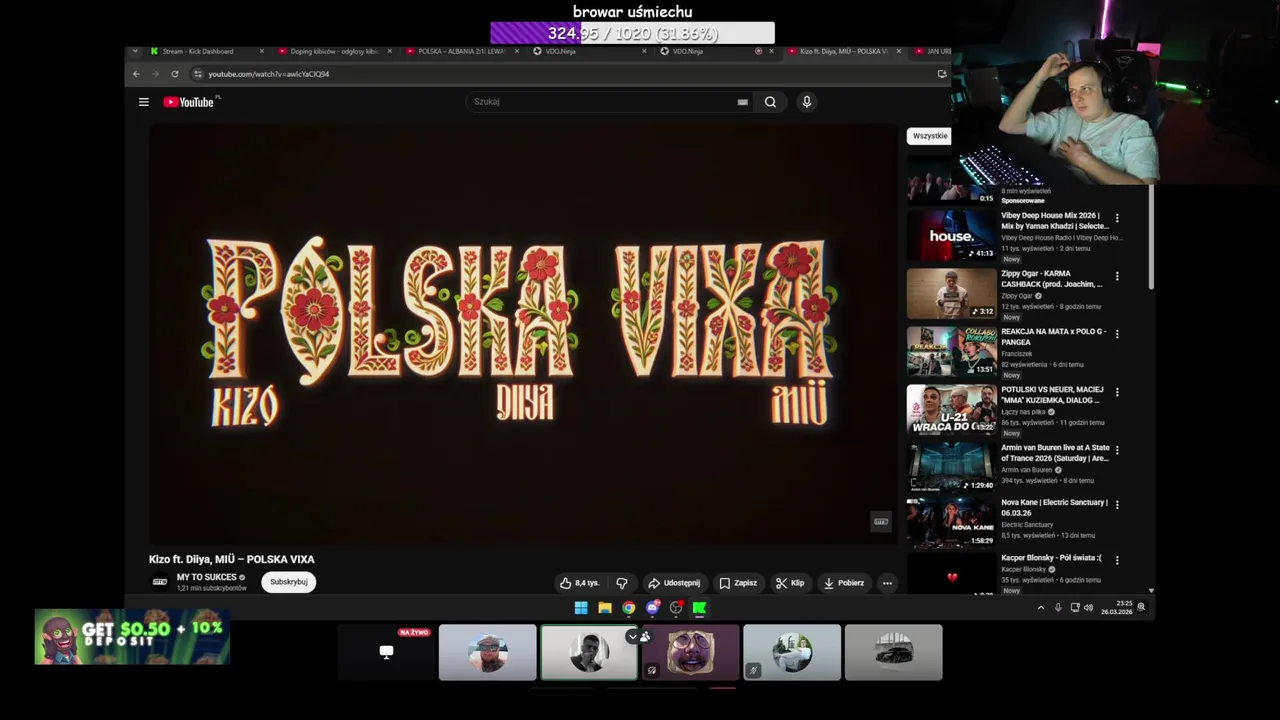The height and width of the screenshot is (720, 1280).
Task: Like the video with thumbs up 8,4 tys.
Action: click(x=579, y=583)
